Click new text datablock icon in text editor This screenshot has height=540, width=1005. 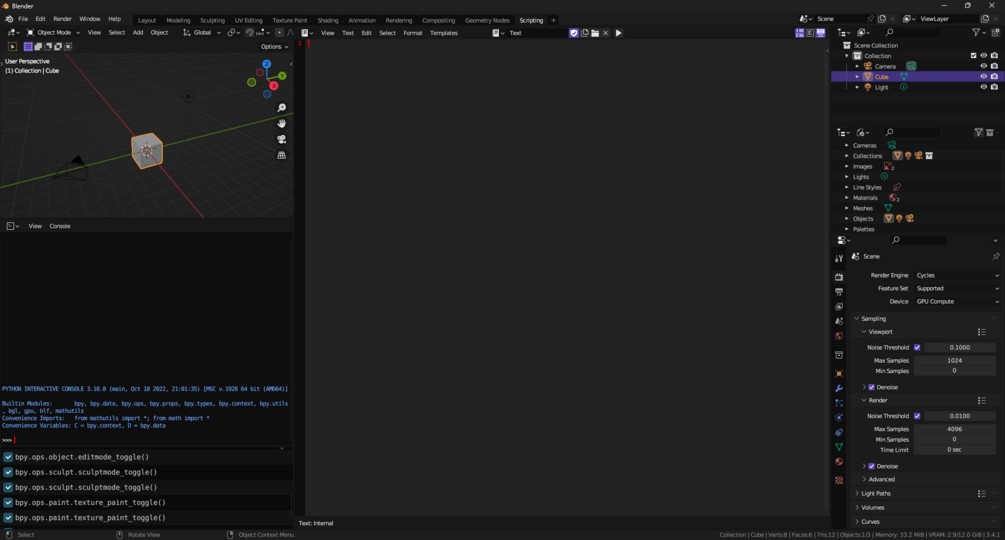pyautogui.click(x=585, y=33)
